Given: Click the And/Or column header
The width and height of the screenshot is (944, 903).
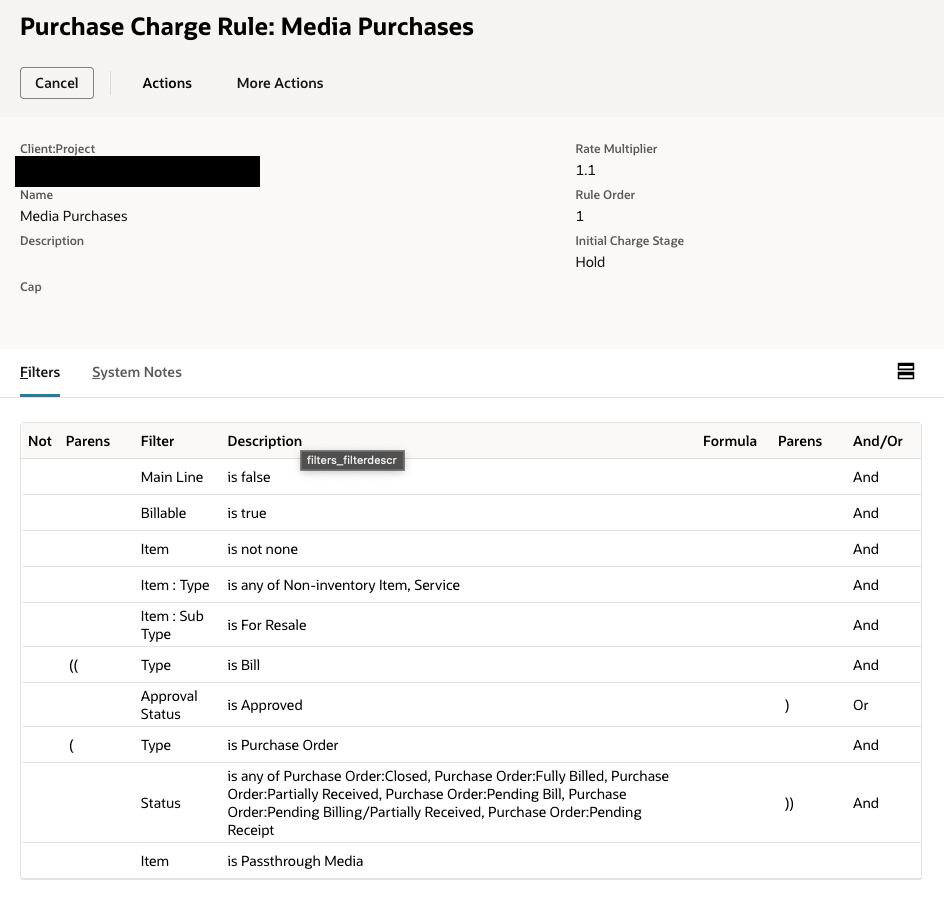Looking at the screenshot, I should pos(878,441).
